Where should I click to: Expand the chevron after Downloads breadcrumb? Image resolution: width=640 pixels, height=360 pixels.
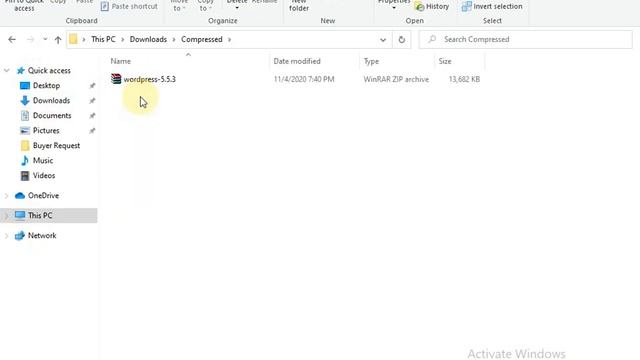pyautogui.click(x=174, y=40)
